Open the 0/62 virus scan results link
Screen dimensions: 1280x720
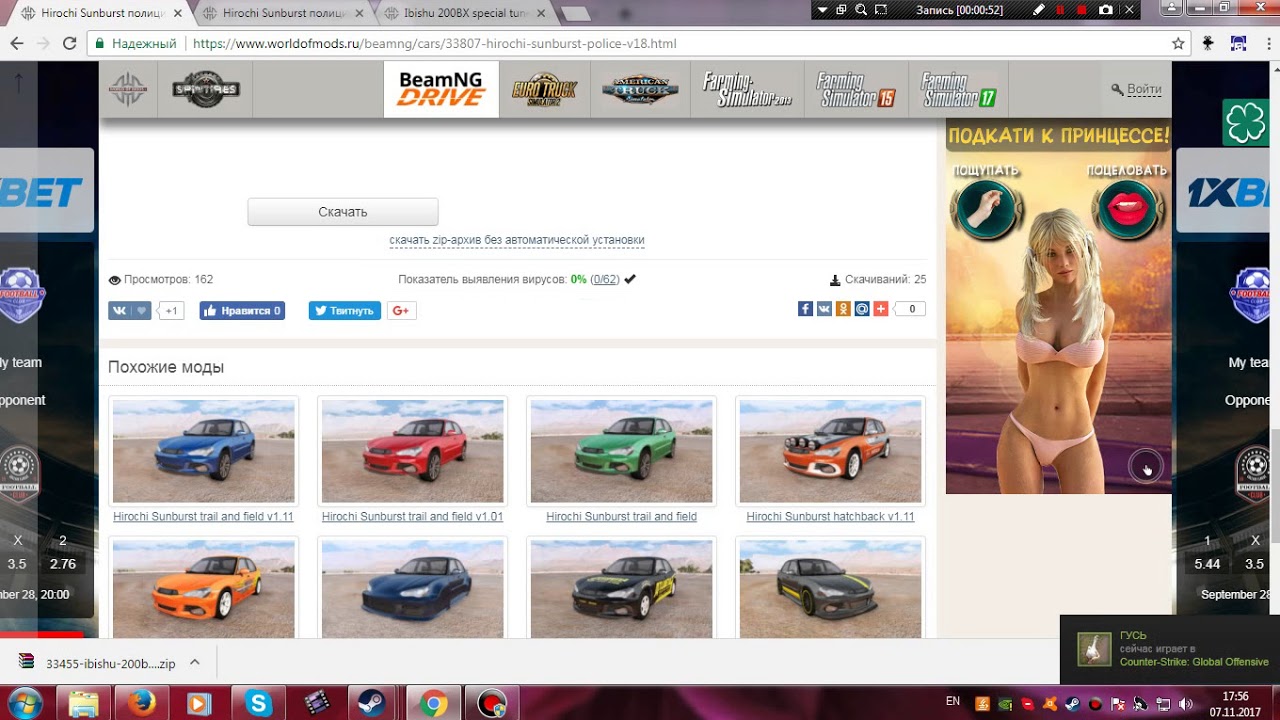(605, 280)
